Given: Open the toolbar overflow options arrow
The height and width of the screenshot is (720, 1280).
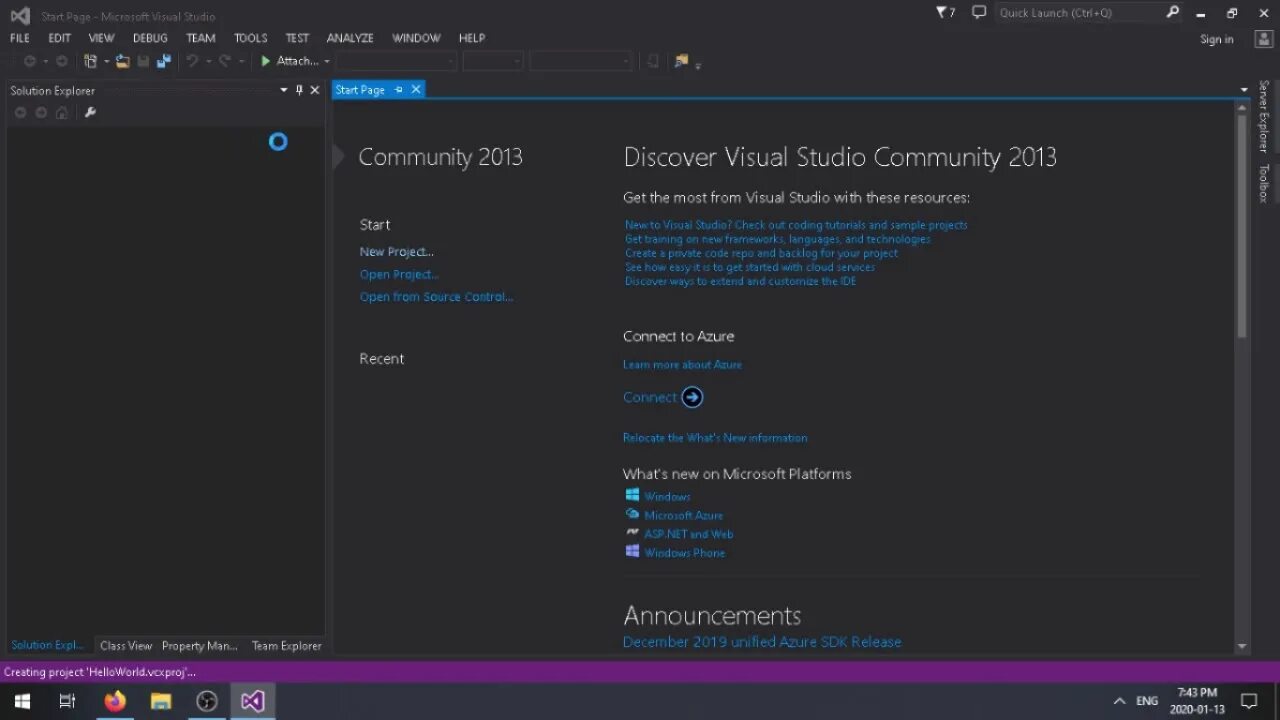Looking at the screenshot, I should coord(698,65).
